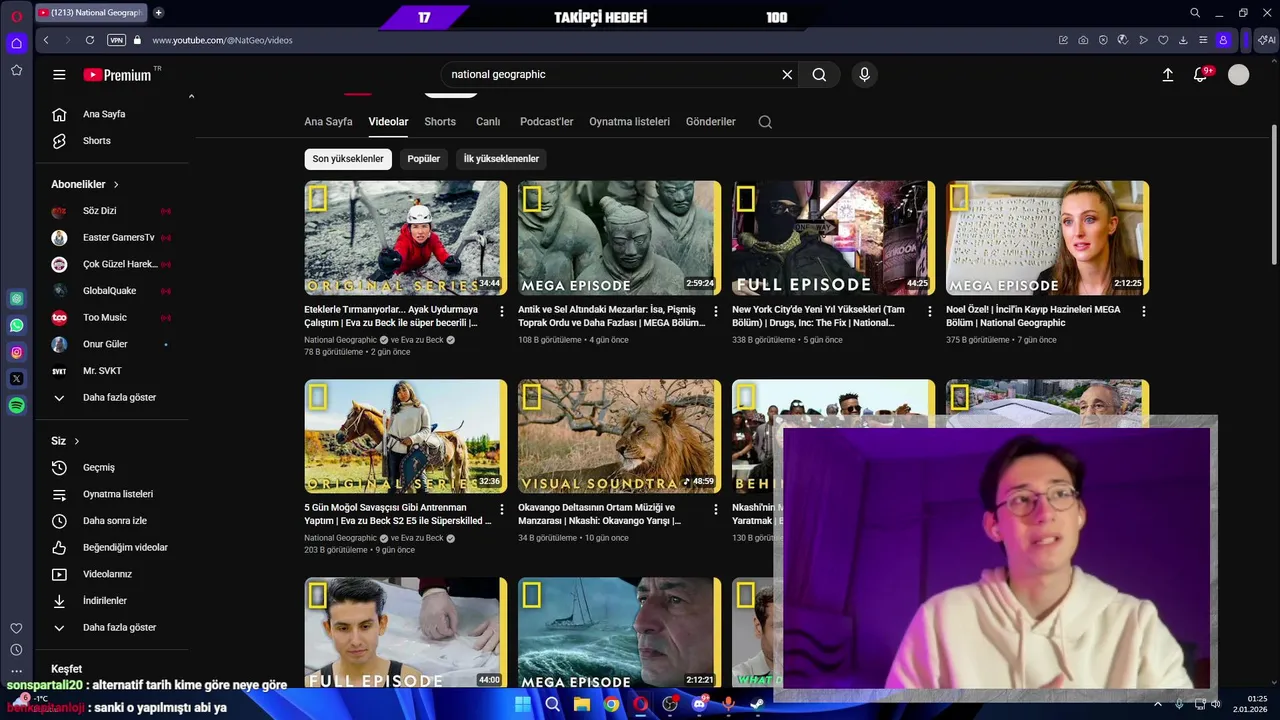1280x720 pixels.
Task: Start voice search with the microphone icon
Action: [864, 75]
